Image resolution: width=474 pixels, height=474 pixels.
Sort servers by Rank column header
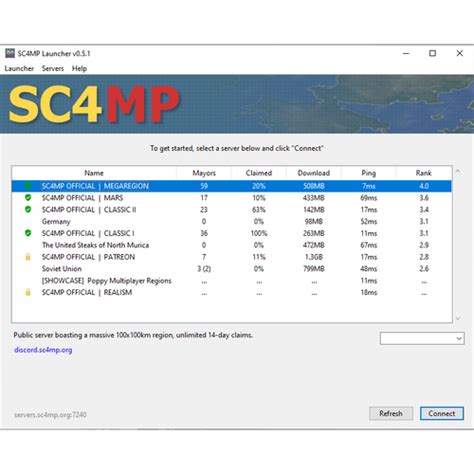click(x=424, y=173)
